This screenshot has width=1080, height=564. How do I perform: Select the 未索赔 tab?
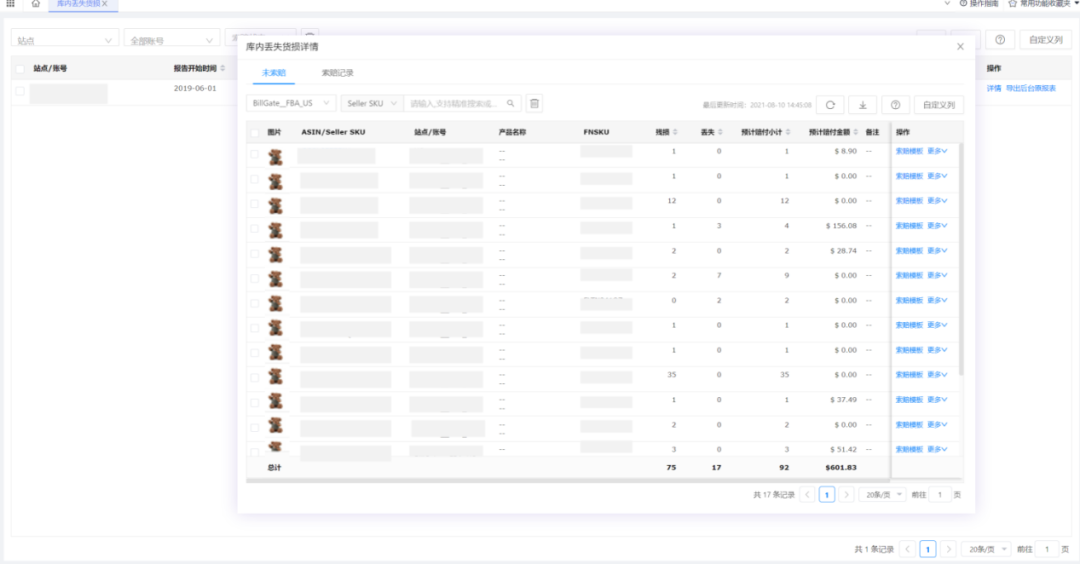point(273,73)
